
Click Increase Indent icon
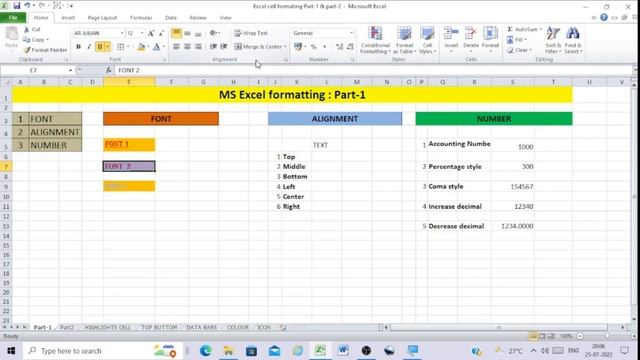click(224, 47)
